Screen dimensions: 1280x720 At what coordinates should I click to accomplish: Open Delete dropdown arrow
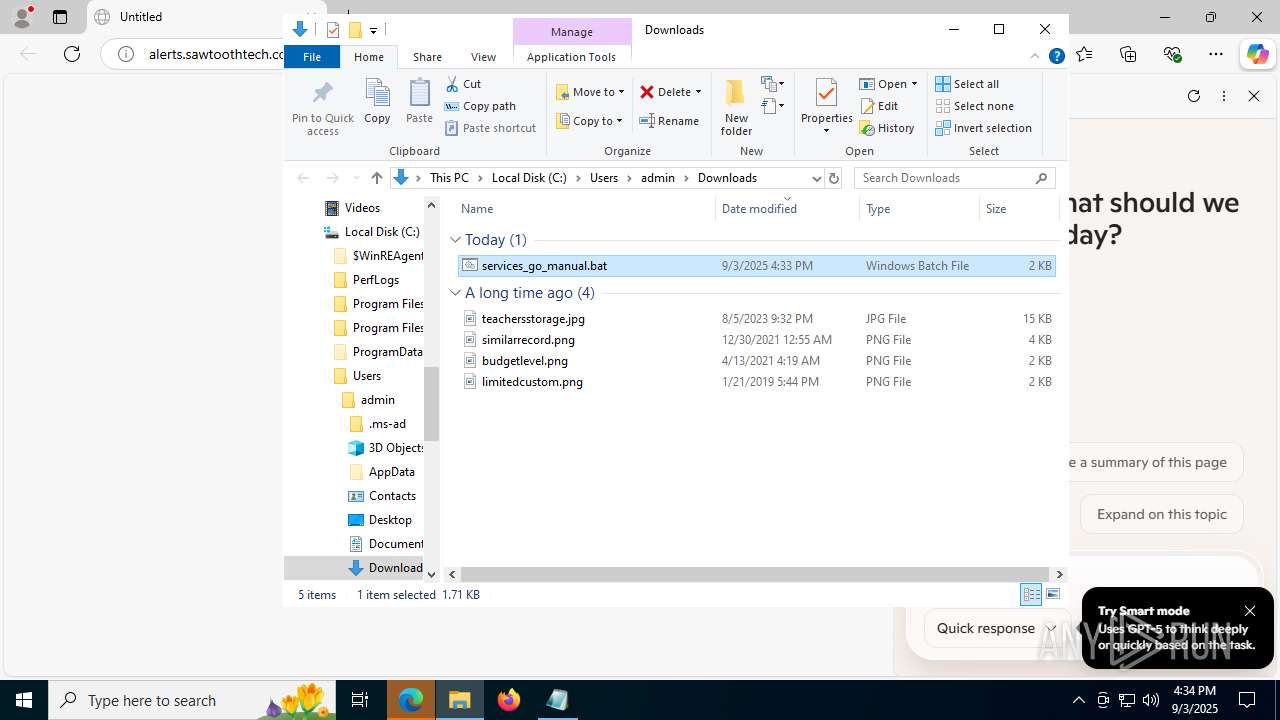pos(698,92)
